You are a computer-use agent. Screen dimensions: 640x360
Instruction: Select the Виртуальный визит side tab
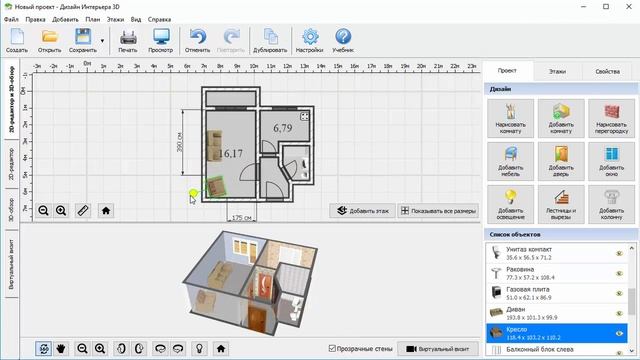(x=11, y=264)
